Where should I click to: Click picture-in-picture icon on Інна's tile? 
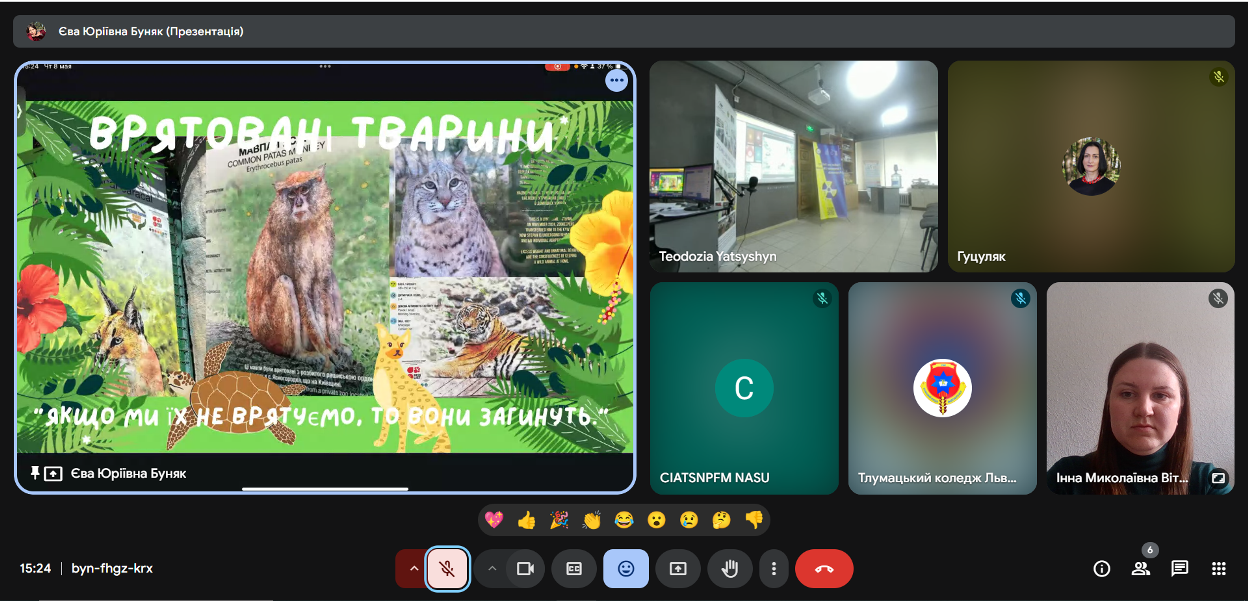[x=1218, y=478]
